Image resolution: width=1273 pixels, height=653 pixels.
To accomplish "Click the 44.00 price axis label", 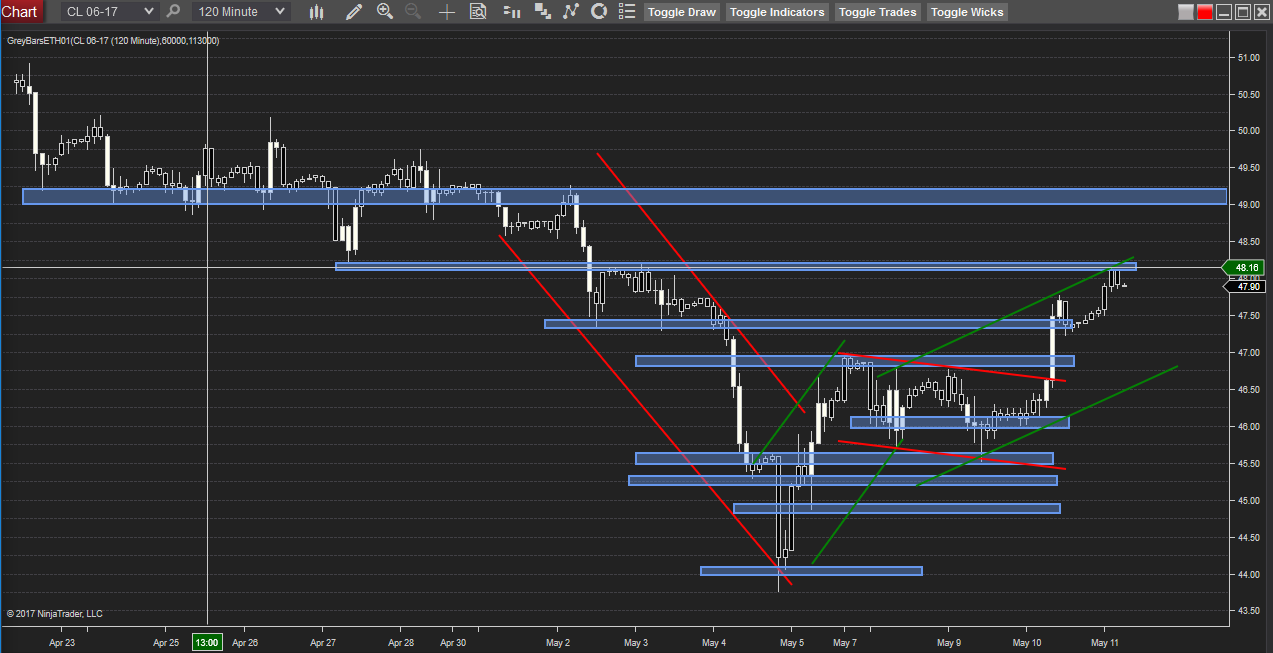I will (x=1248, y=575).
